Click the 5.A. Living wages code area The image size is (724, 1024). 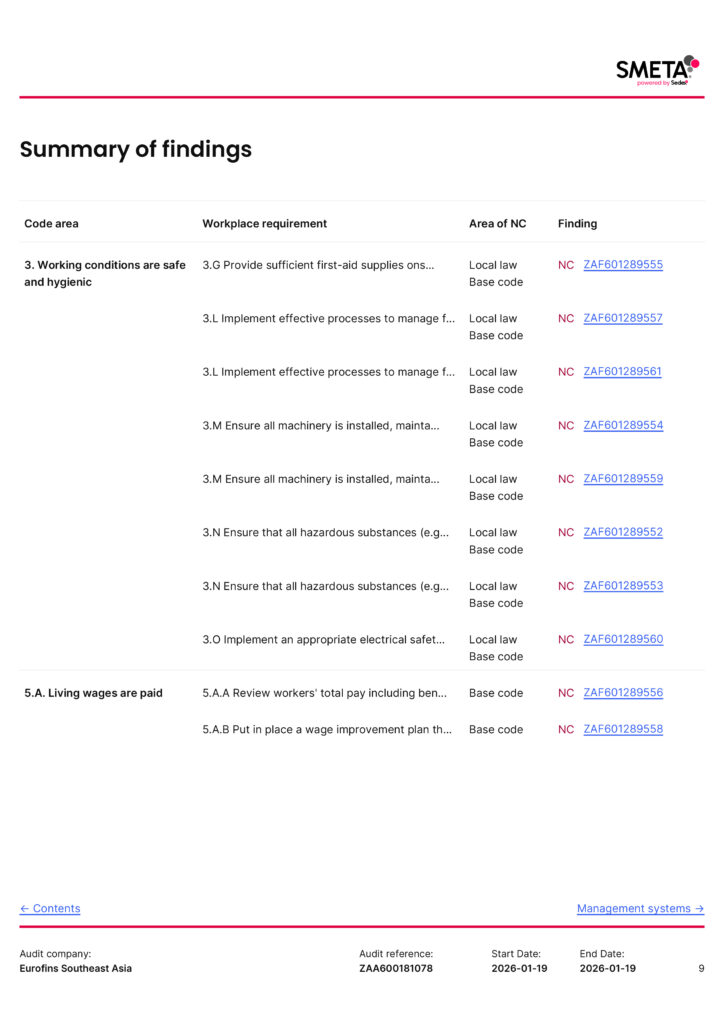[93, 693]
